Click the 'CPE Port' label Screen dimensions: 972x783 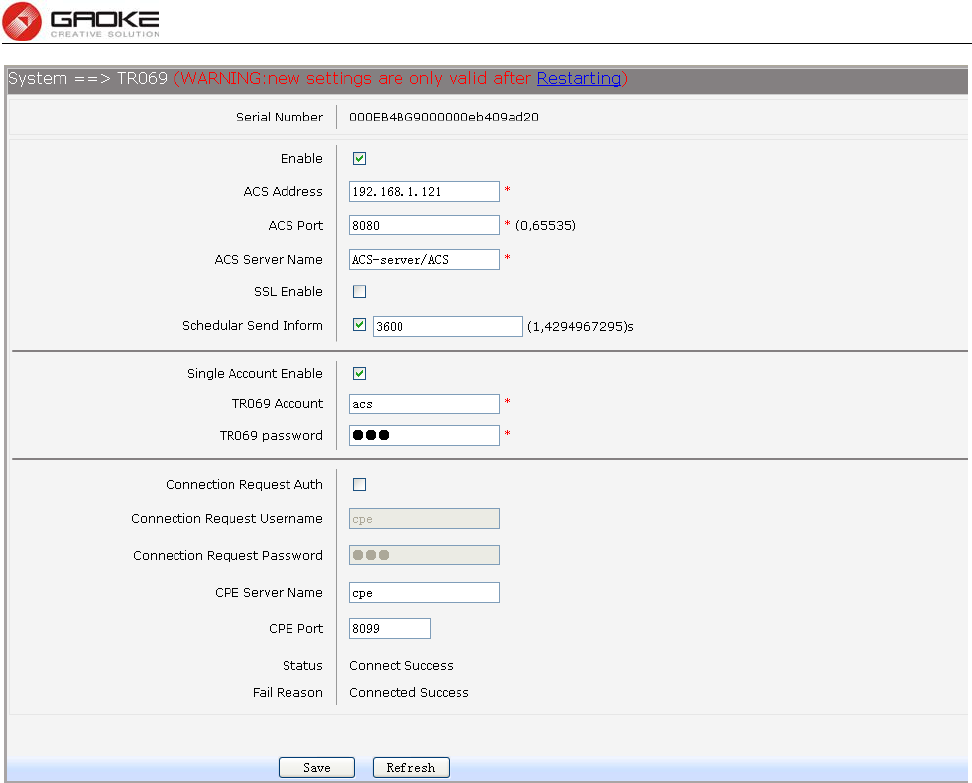296,629
